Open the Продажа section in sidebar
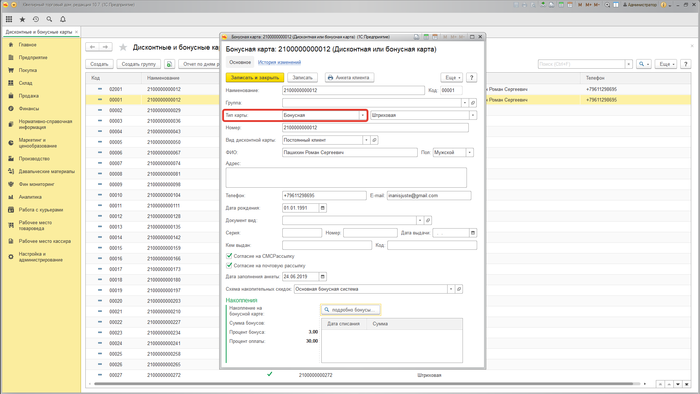This screenshot has height=394, width=700. (x=29, y=95)
